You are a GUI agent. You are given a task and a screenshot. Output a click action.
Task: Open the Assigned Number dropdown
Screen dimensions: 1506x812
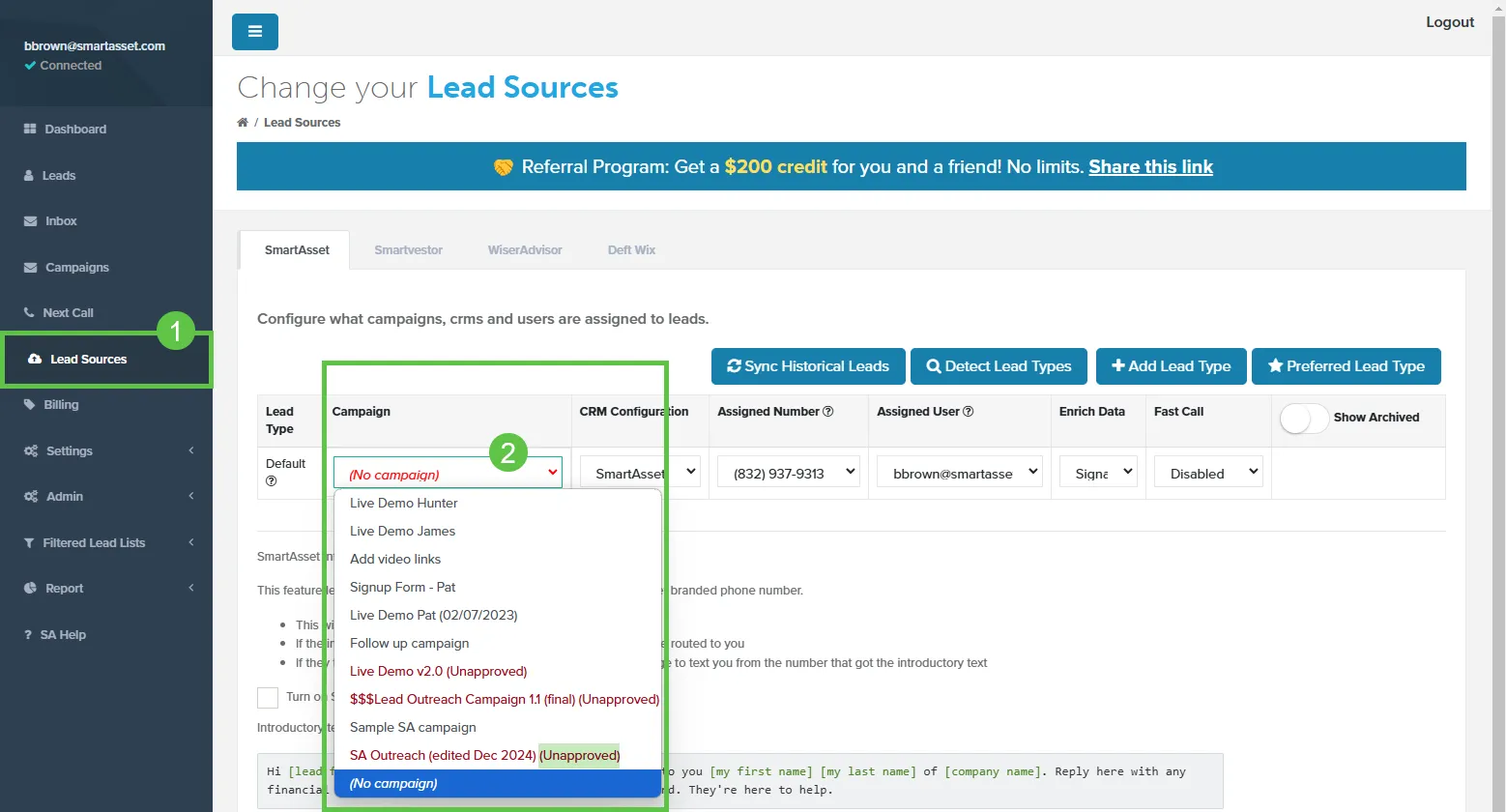coord(789,473)
